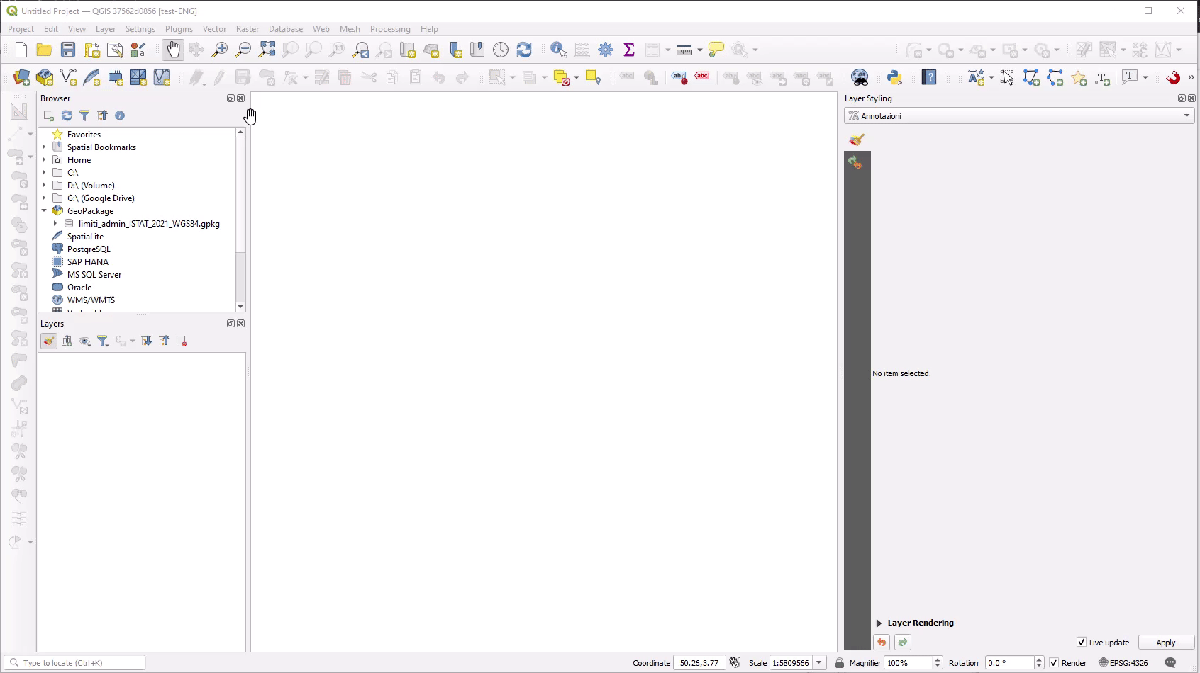Select the Pan Map hand tool
This screenshot has width=1200, height=673.
[173, 50]
